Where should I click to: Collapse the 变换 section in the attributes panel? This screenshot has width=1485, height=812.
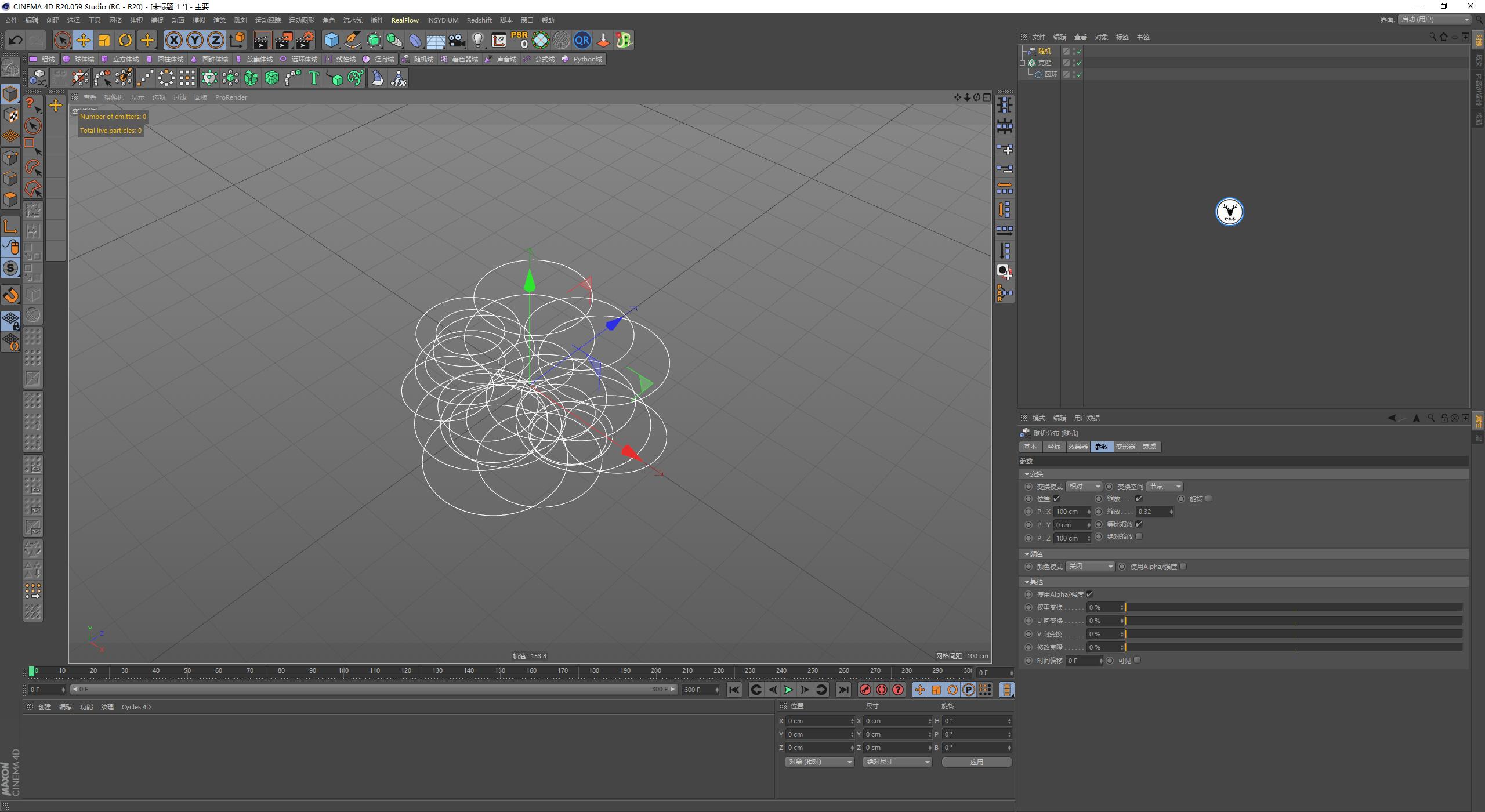point(1027,474)
